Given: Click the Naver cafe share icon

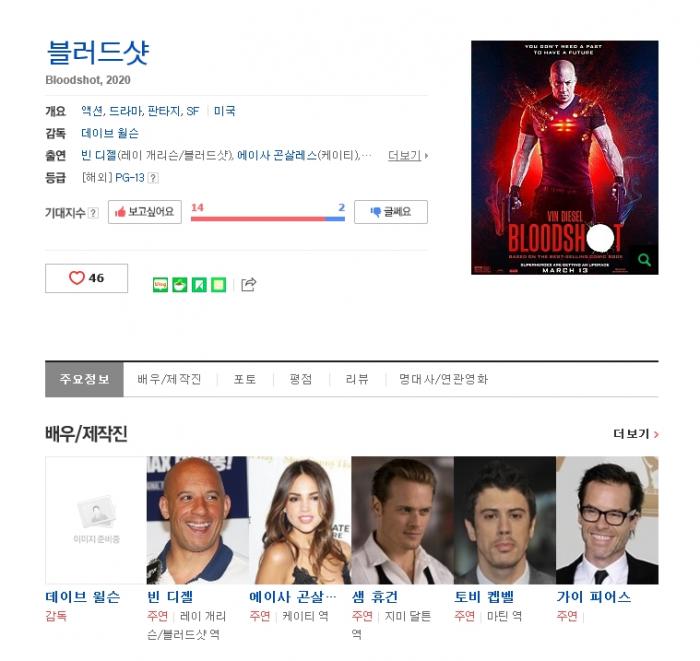Looking at the screenshot, I should 180,285.
